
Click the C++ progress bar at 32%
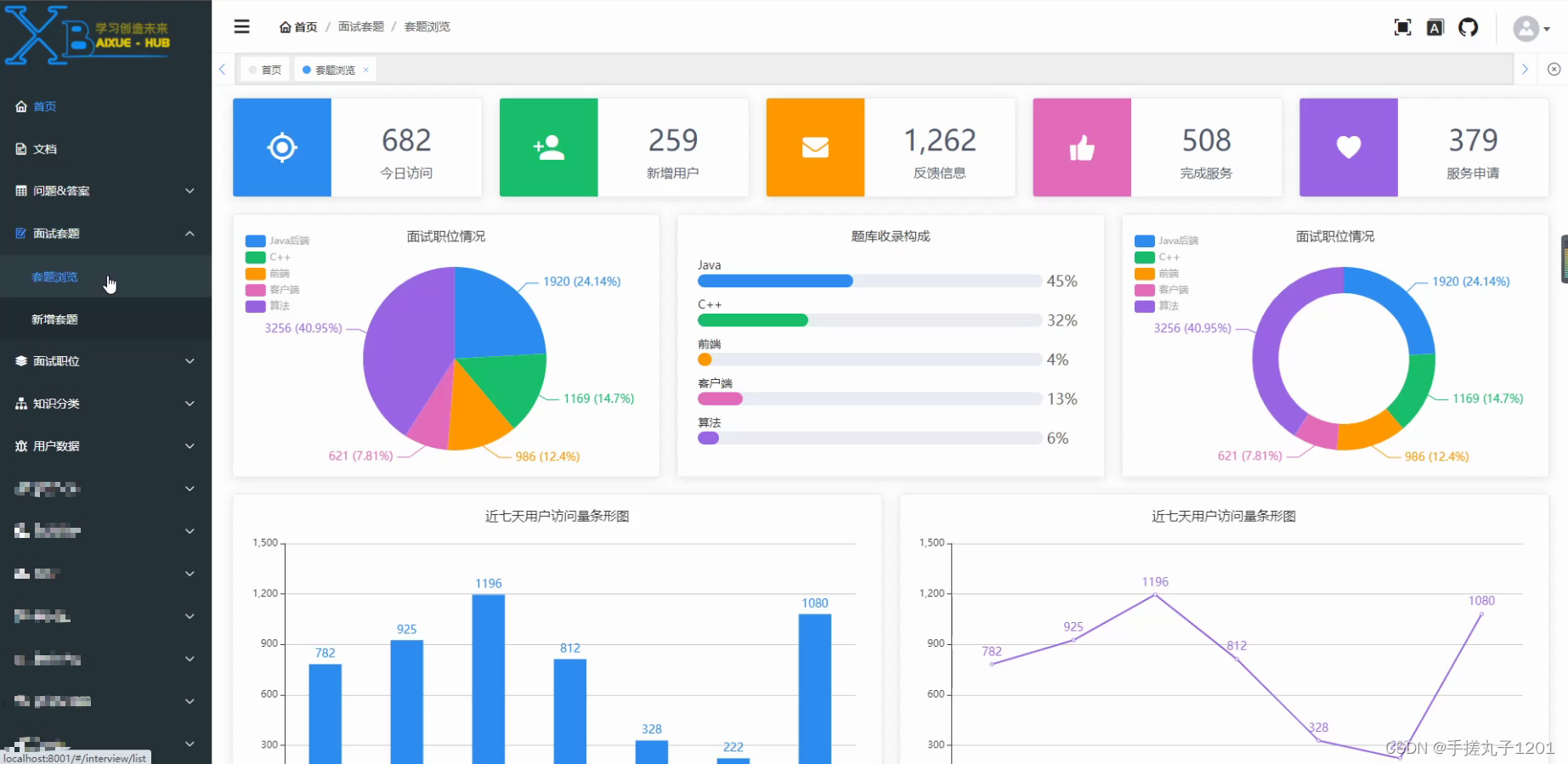tap(869, 320)
